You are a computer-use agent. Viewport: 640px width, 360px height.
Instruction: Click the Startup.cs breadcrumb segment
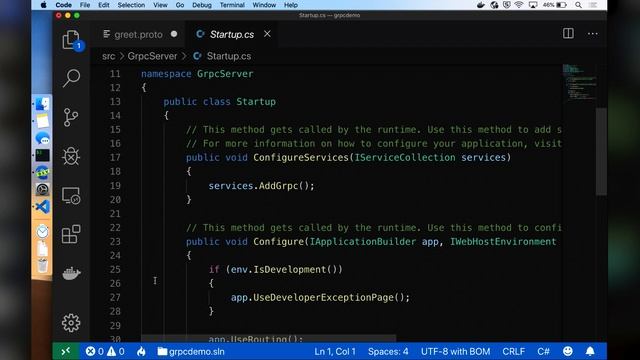[x=229, y=56]
